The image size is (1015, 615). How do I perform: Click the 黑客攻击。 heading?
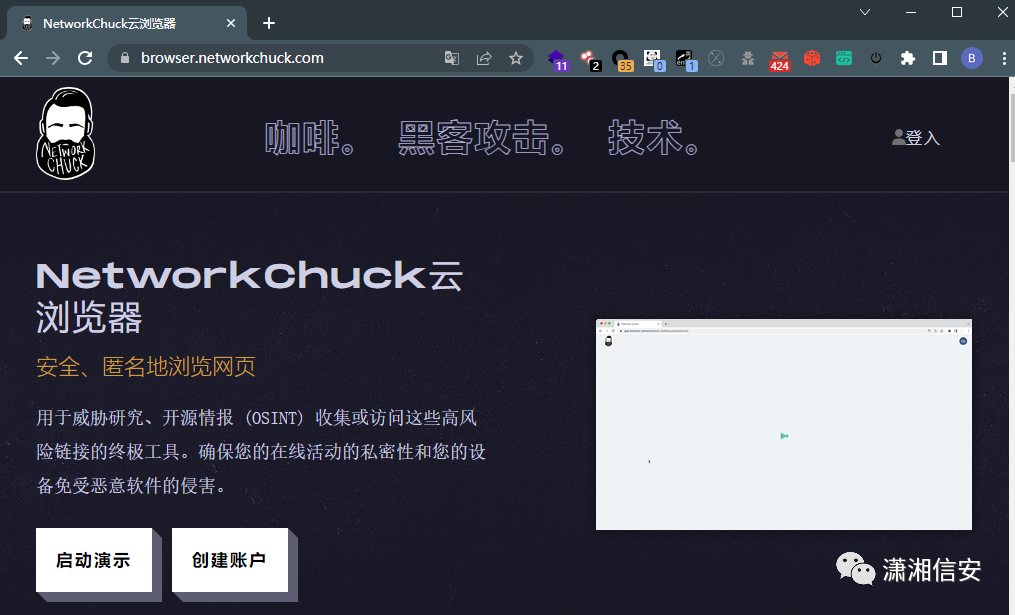click(x=480, y=138)
